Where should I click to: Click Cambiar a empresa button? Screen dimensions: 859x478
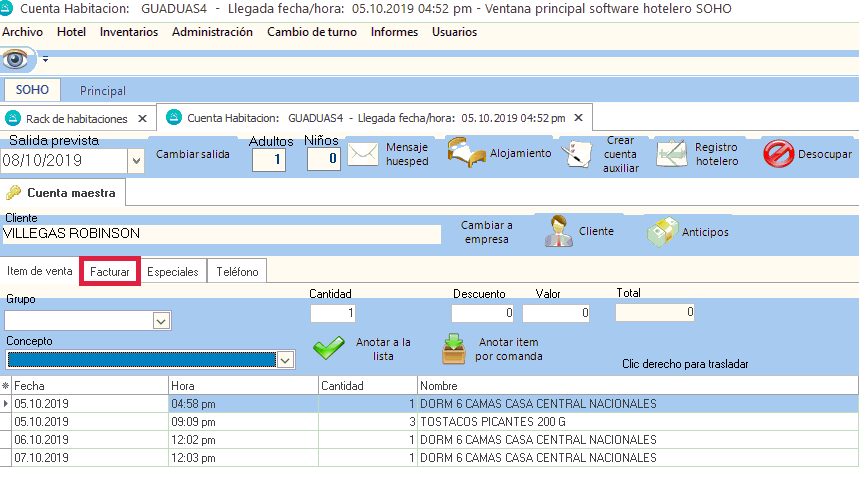pos(487,232)
